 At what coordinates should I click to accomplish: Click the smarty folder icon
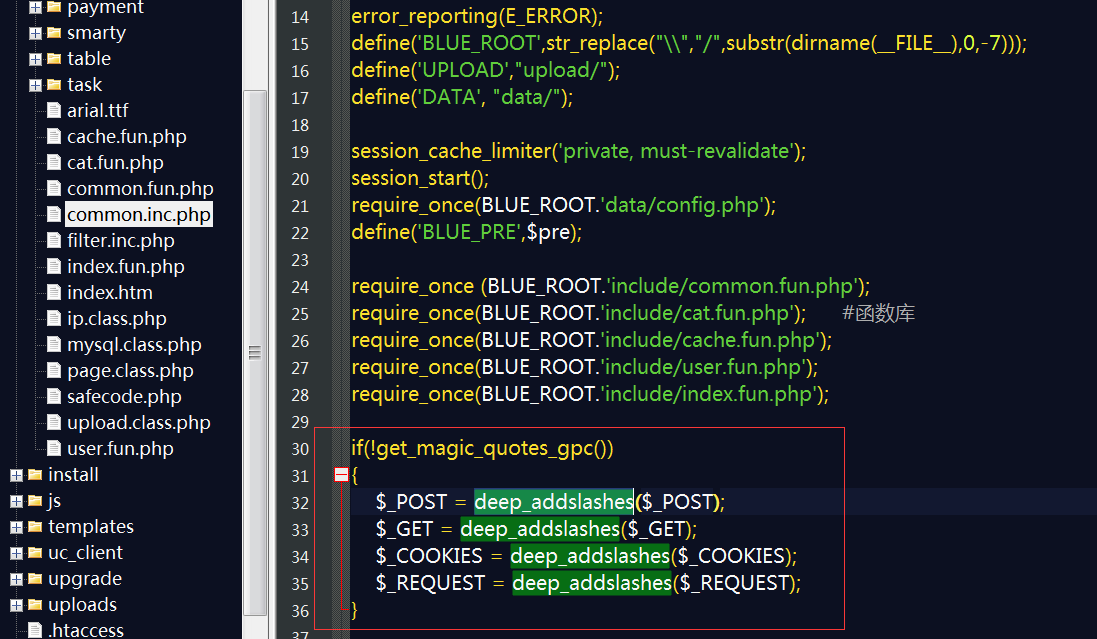click(54, 33)
